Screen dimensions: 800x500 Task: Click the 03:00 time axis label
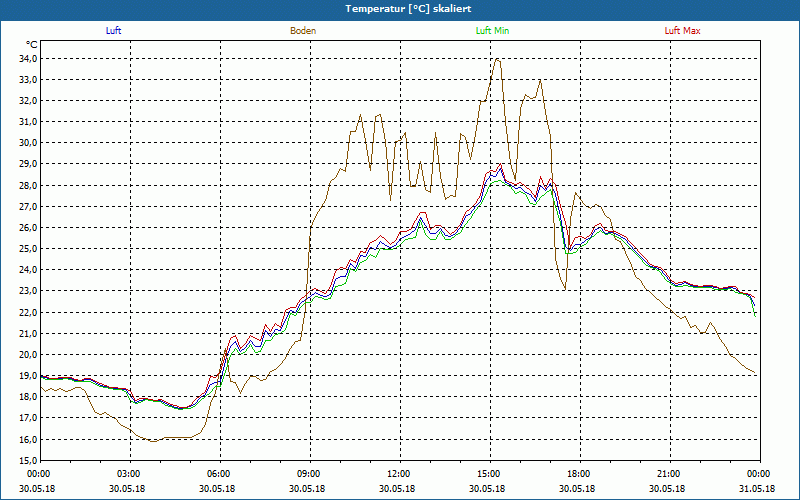pos(129,474)
